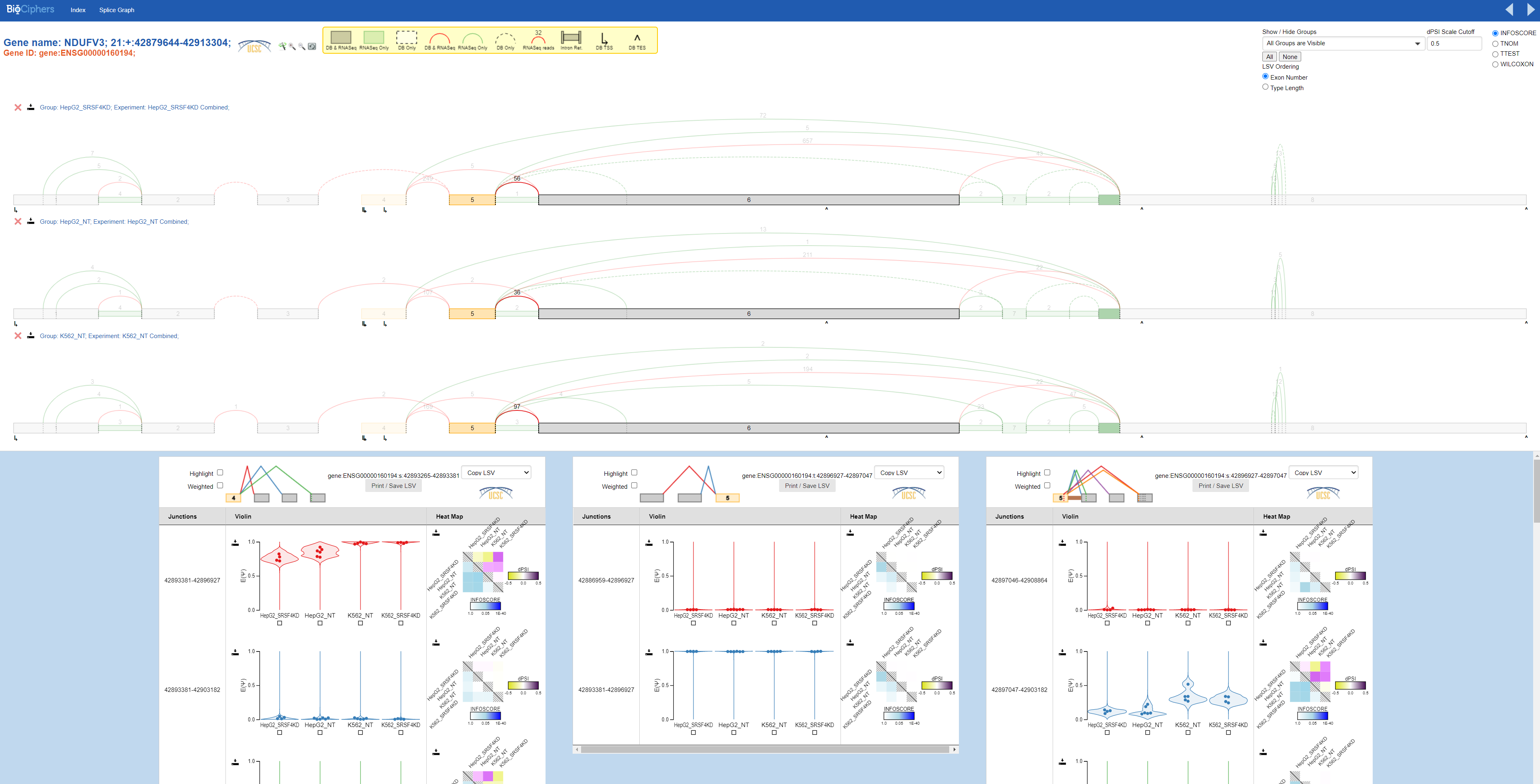The height and width of the screenshot is (784, 1540).
Task: Download violin plot for junction 42886959-42896927
Action: coord(649,542)
